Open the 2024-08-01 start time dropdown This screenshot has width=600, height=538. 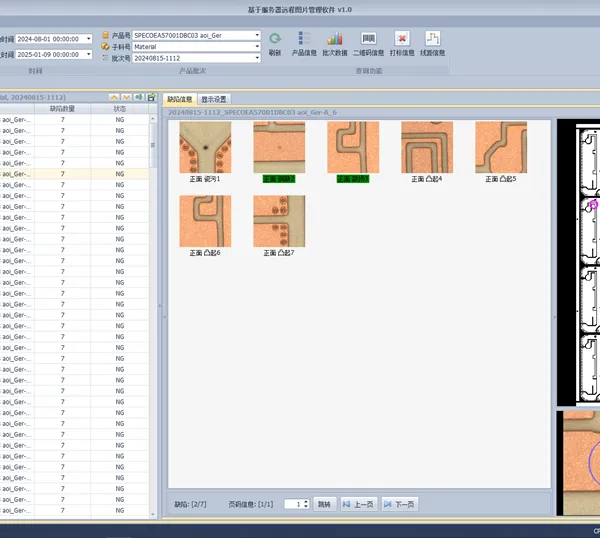point(89,39)
